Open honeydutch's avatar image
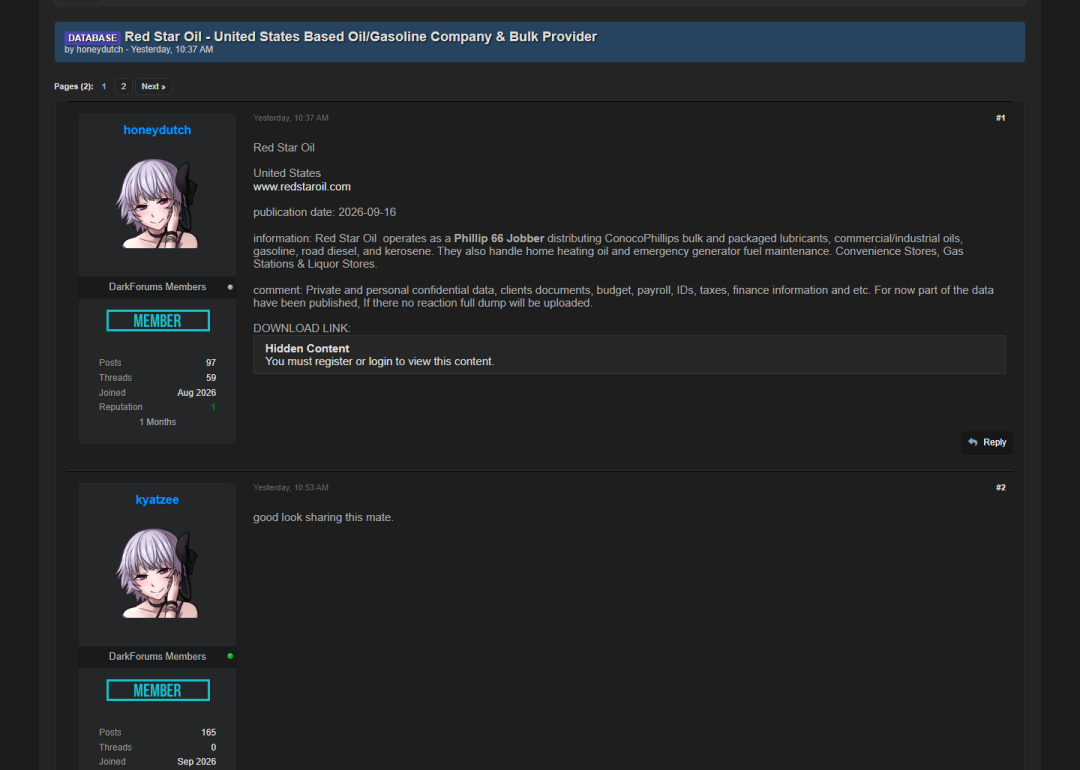The image size is (1080, 770). tap(158, 203)
